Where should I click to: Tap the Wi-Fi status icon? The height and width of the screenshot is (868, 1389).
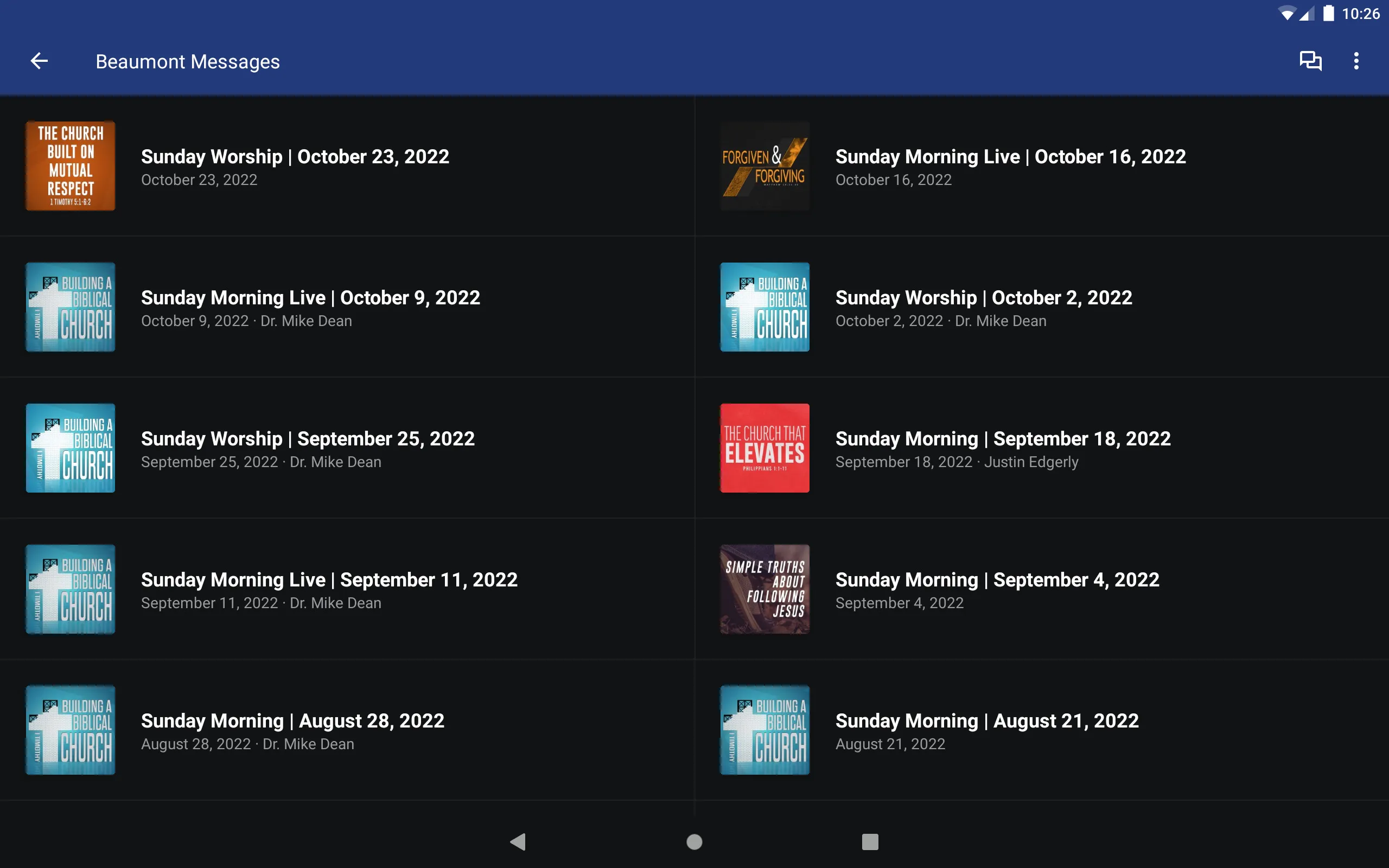point(1288,14)
